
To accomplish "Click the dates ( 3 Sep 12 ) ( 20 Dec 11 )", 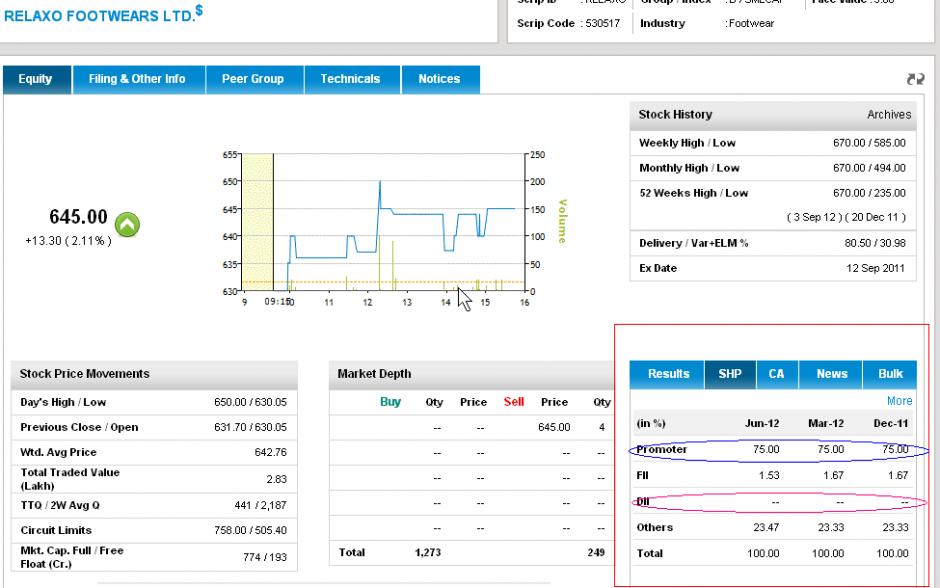I will click(x=846, y=218).
